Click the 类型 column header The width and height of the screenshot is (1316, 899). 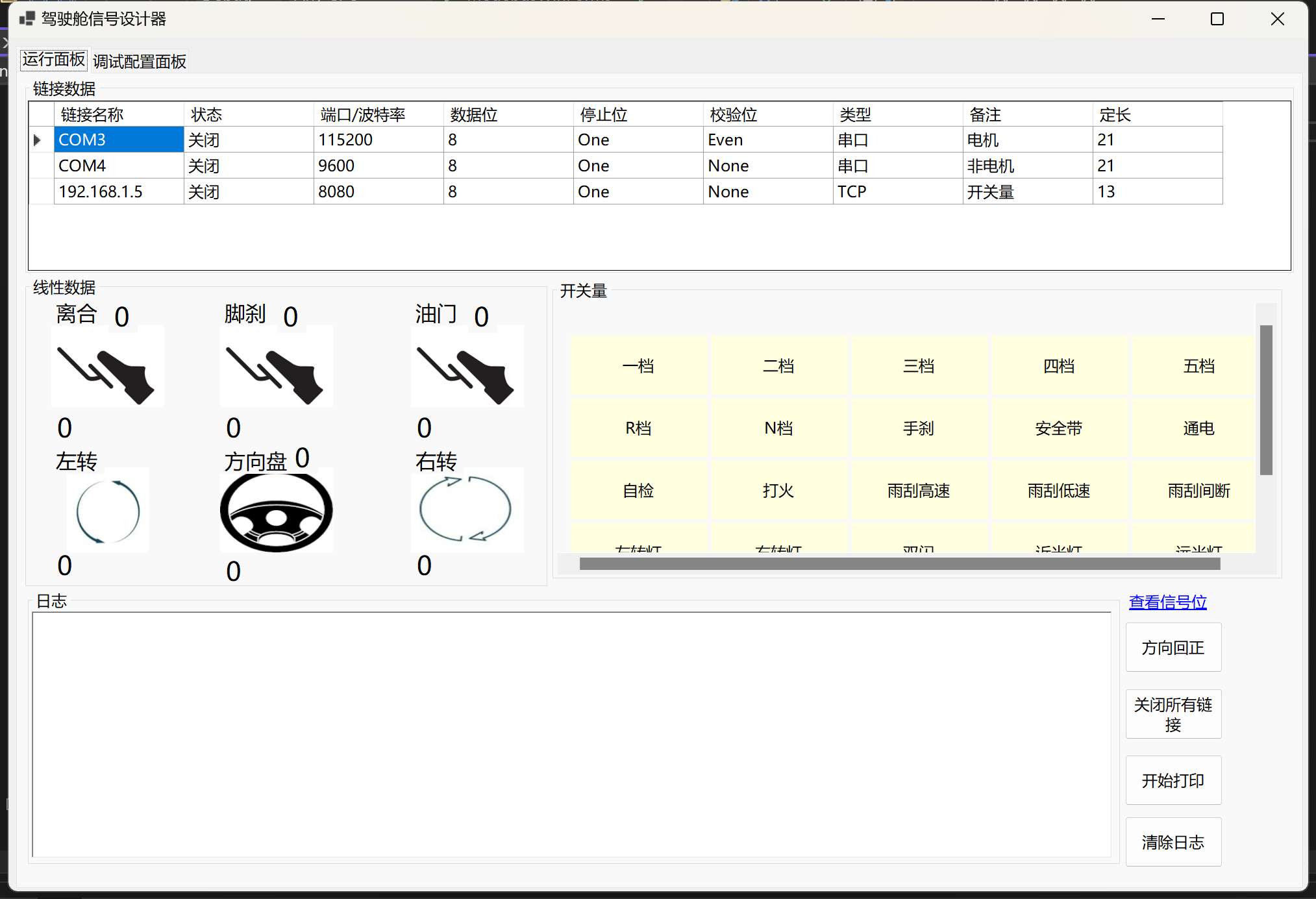click(x=898, y=114)
